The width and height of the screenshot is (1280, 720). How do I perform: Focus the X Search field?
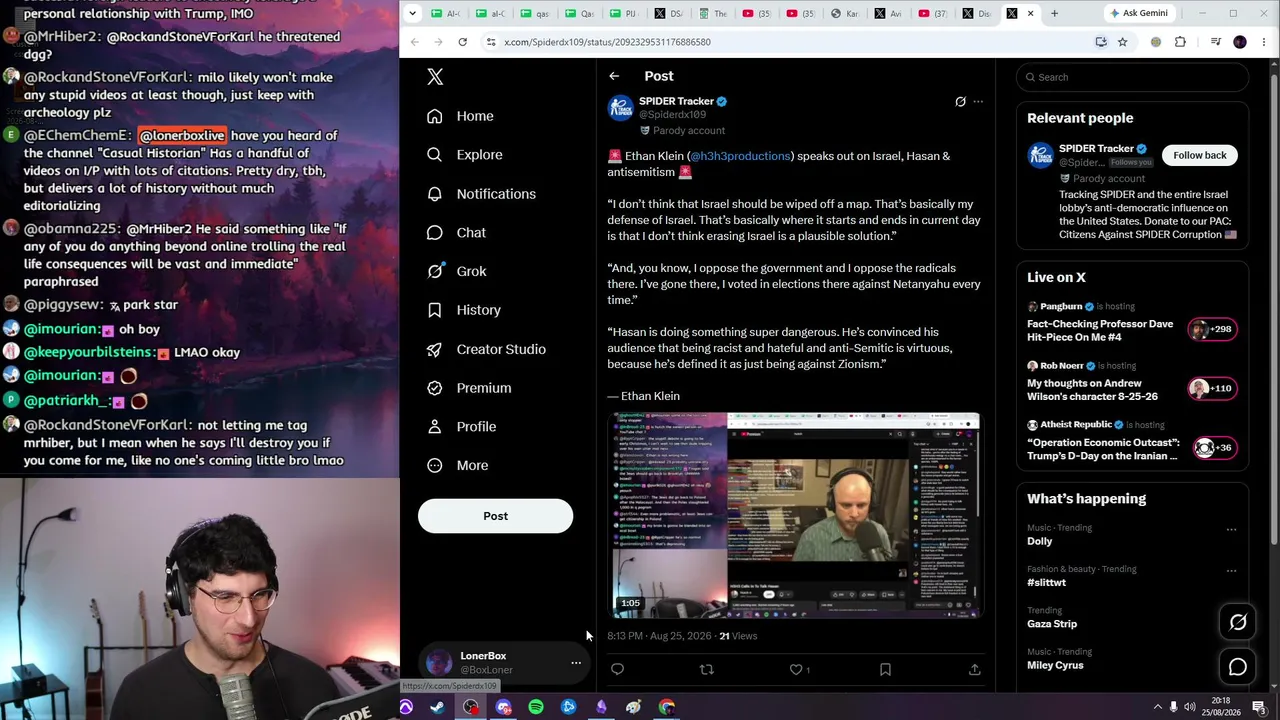tap(1133, 77)
